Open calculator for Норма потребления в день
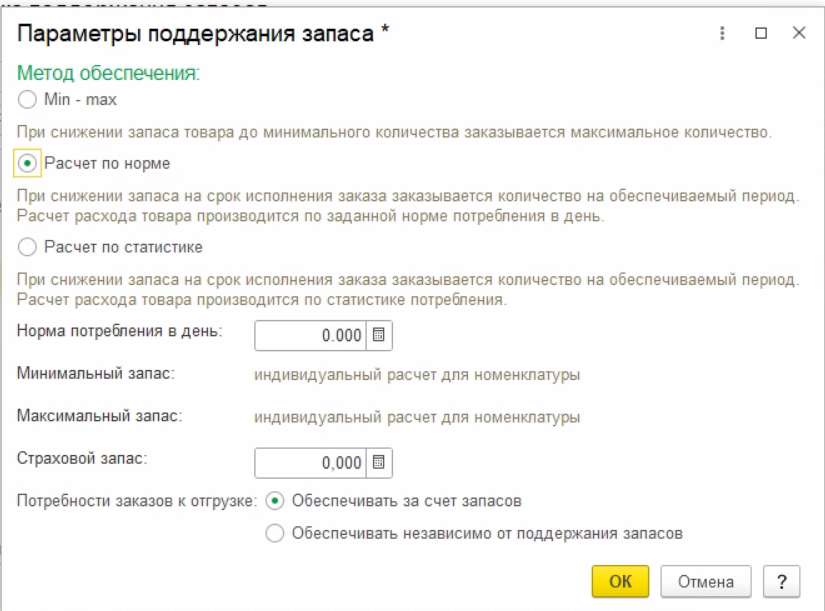The image size is (825, 611). (379, 336)
